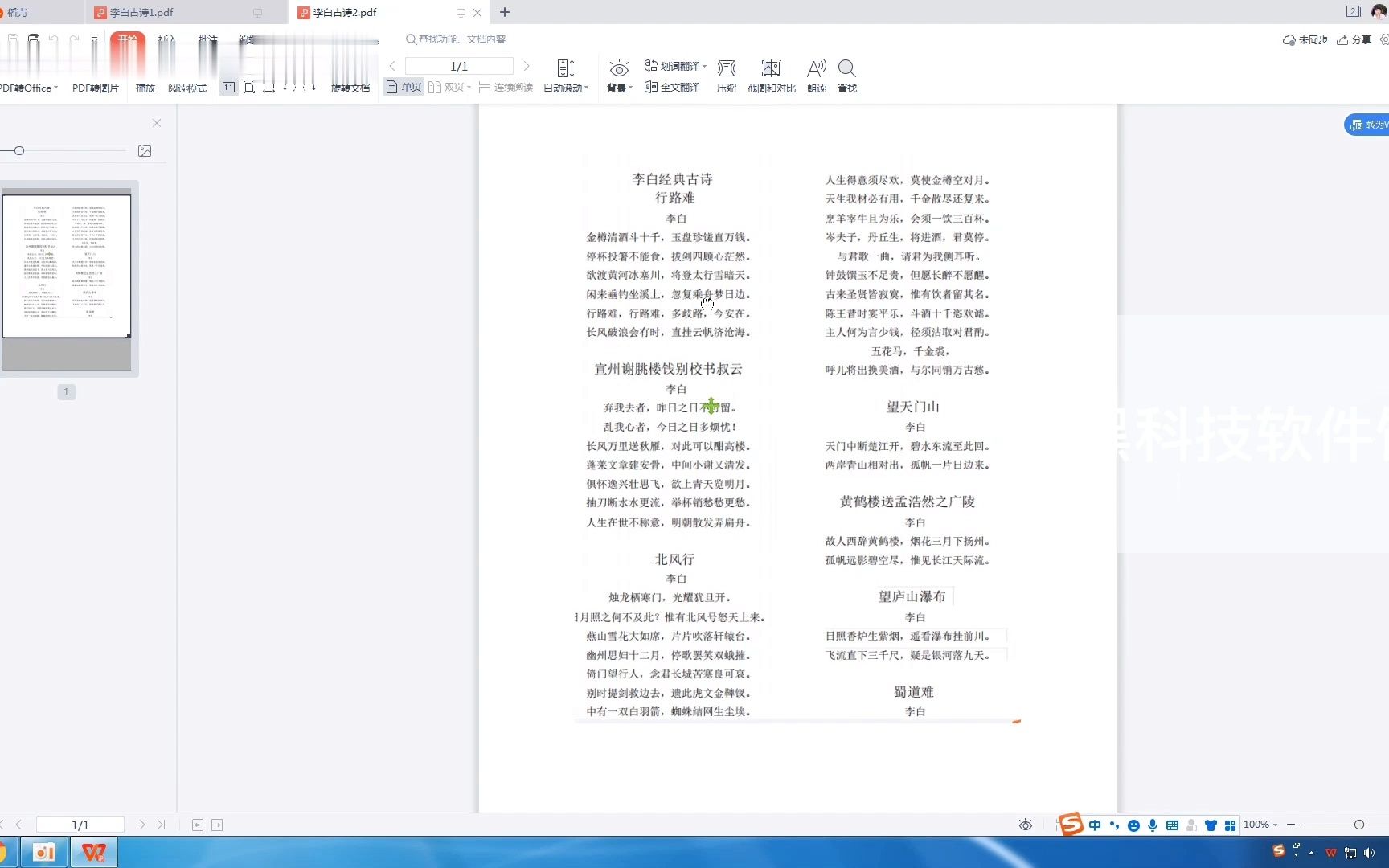Jump to last page in status bar
Screen dimensions: 1389x868
(x=162, y=825)
